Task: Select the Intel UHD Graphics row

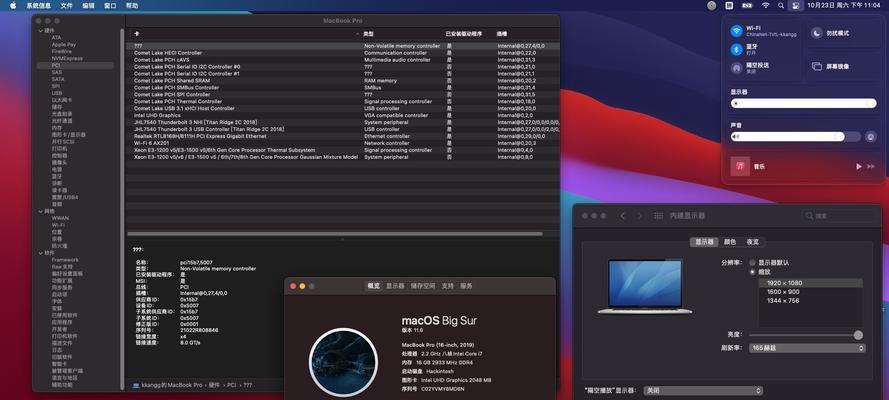Action: (x=343, y=115)
